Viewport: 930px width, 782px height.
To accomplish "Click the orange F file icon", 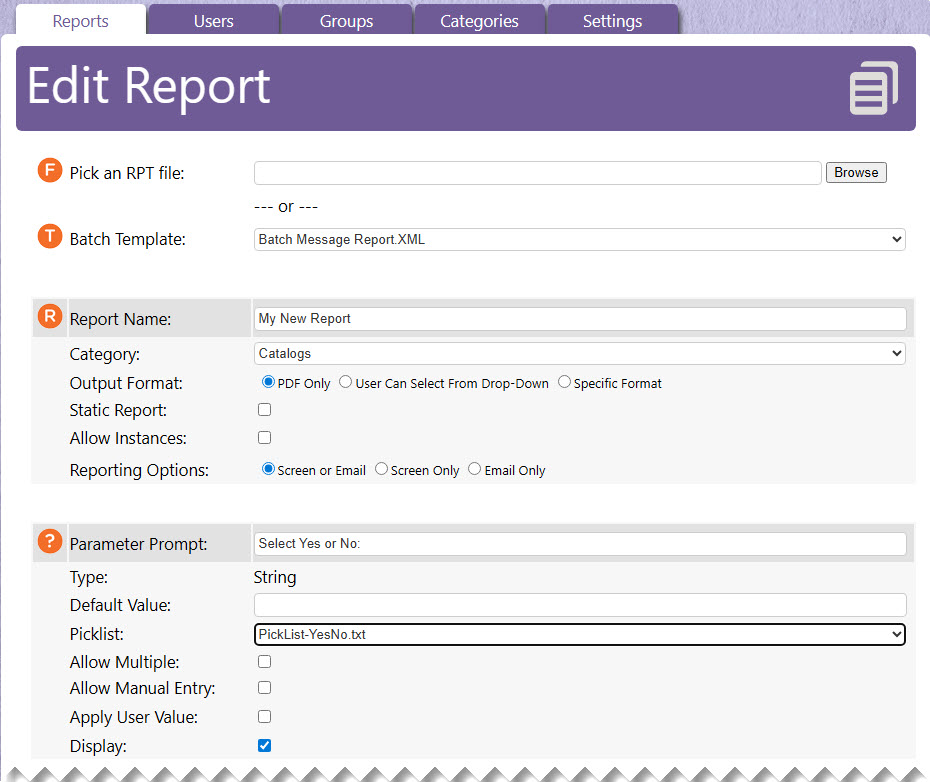I will point(50,170).
